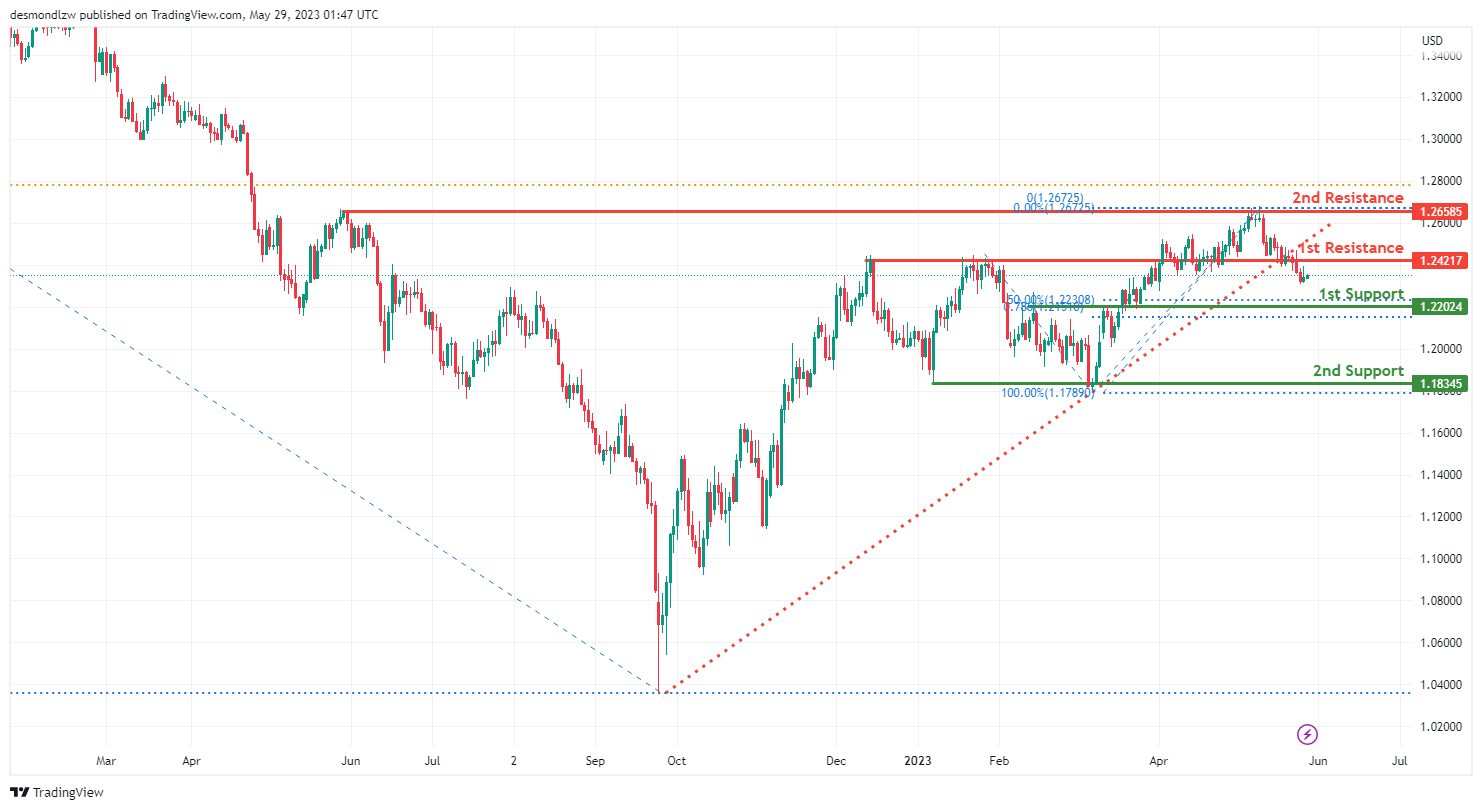Click the Sep label on time axis
This screenshot has height=810, width=1482.
594,761
